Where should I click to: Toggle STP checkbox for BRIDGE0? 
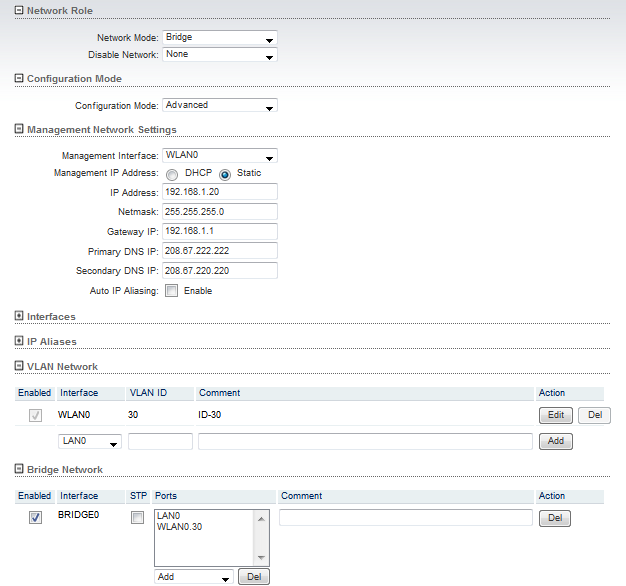point(138,517)
